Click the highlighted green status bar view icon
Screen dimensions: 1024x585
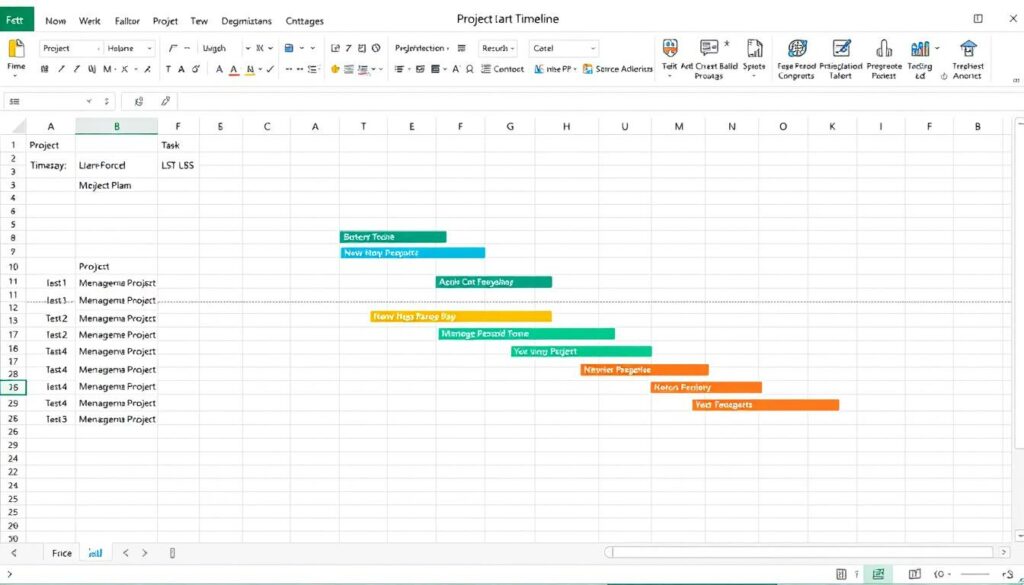(878, 574)
